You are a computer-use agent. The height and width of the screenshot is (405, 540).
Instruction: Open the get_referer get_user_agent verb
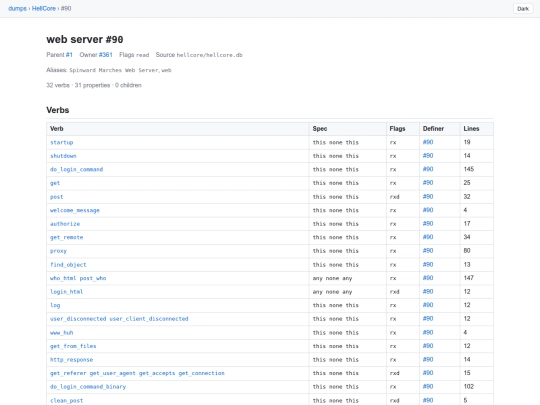point(137,373)
